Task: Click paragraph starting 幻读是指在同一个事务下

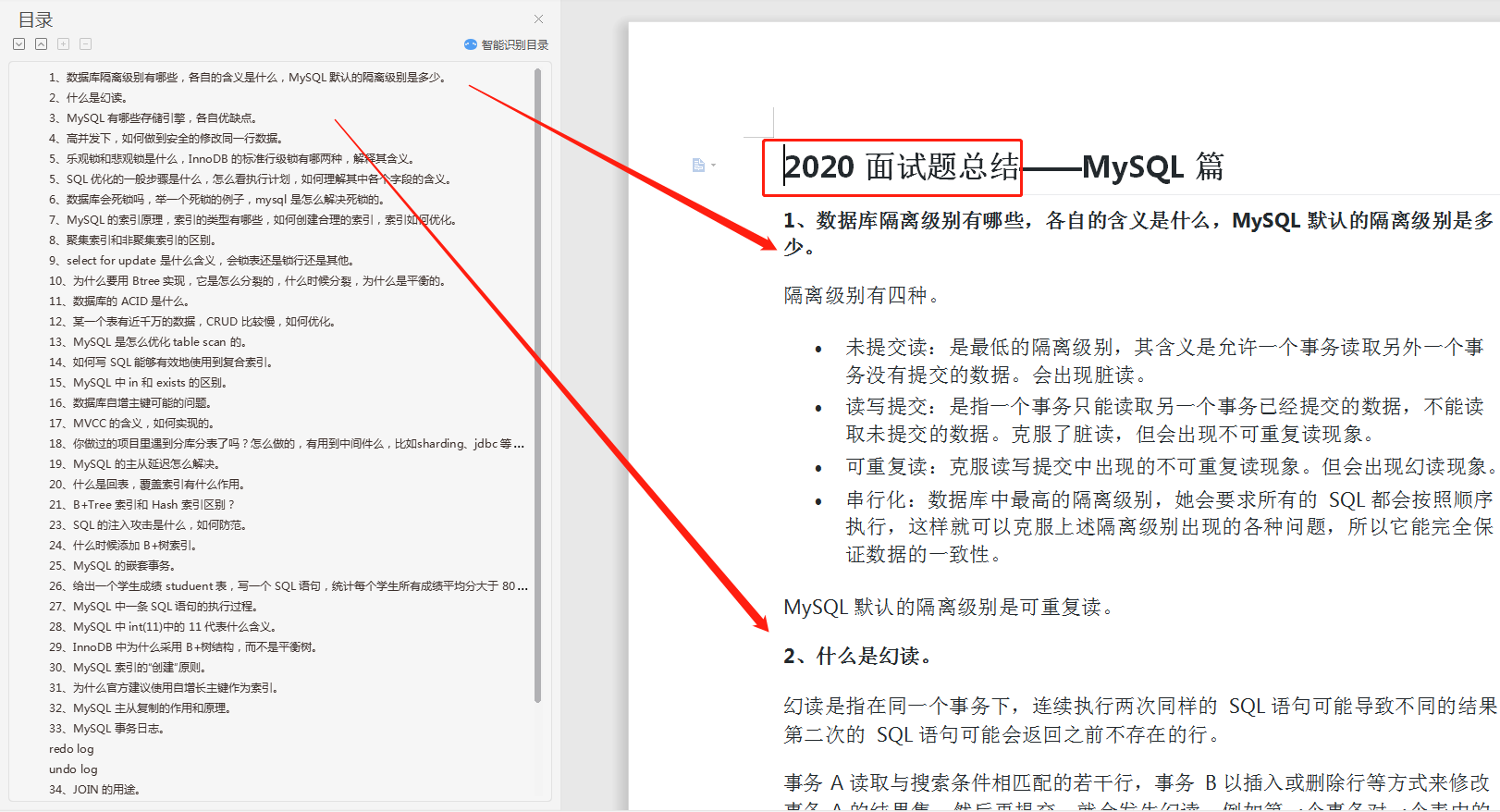Action: pyautogui.click(x=1139, y=720)
